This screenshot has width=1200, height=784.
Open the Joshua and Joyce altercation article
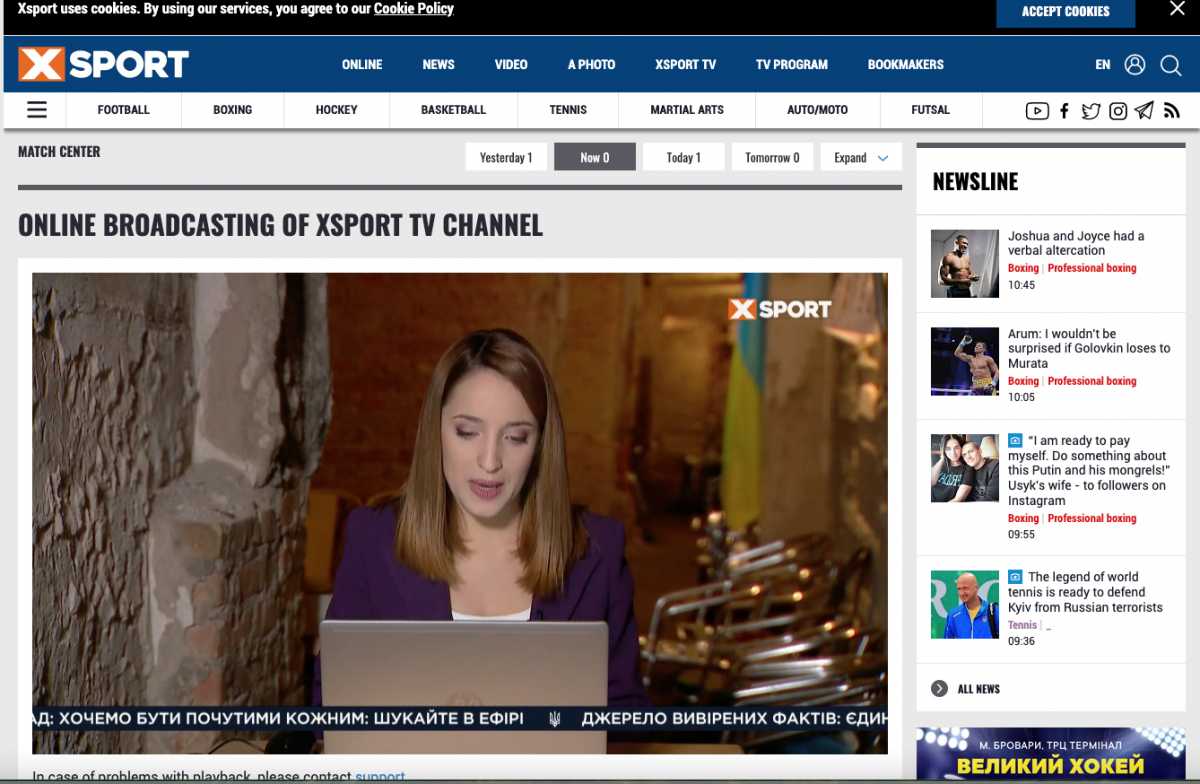click(1076, 243)
